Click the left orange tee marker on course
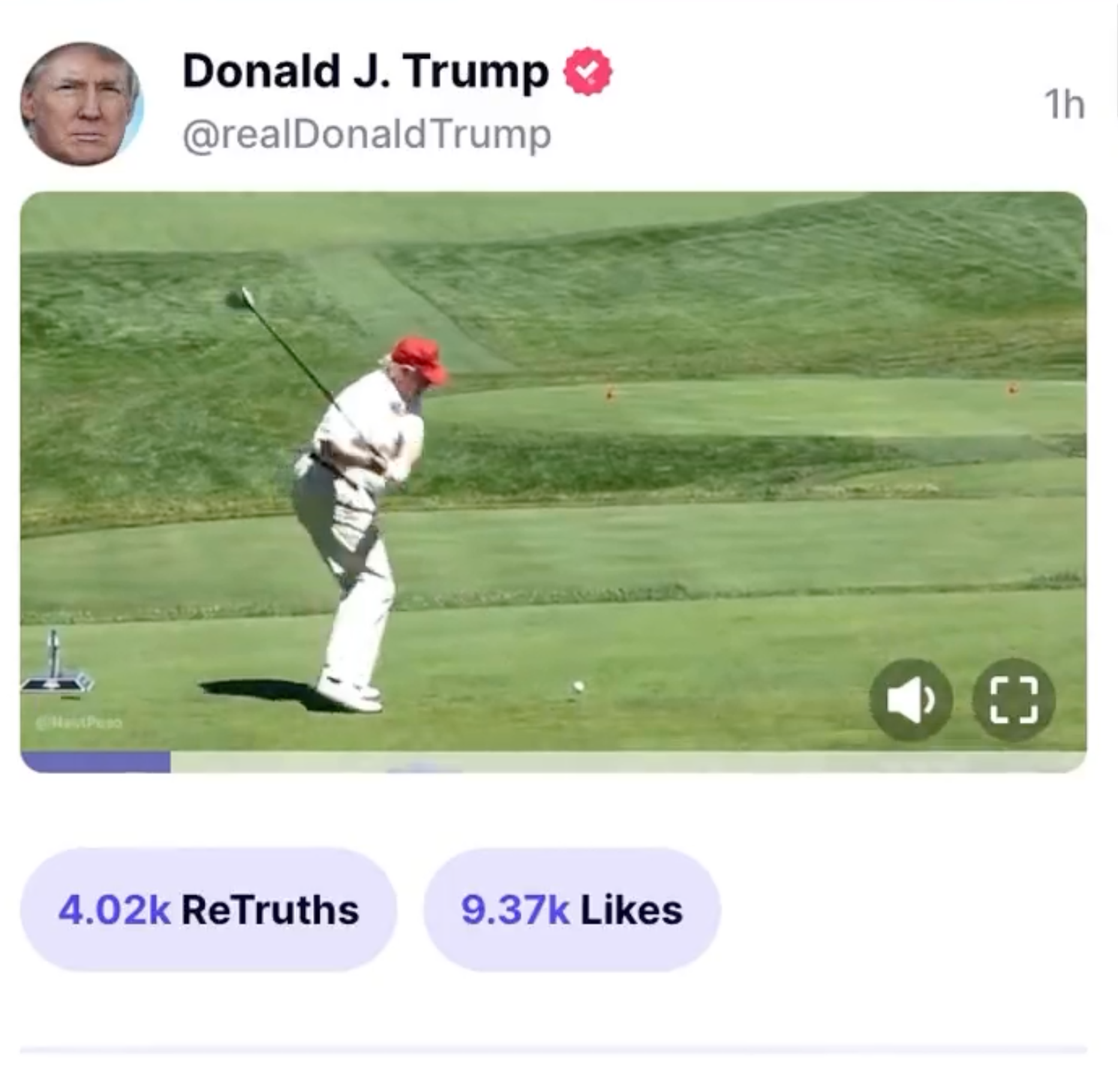 [609, 393]
